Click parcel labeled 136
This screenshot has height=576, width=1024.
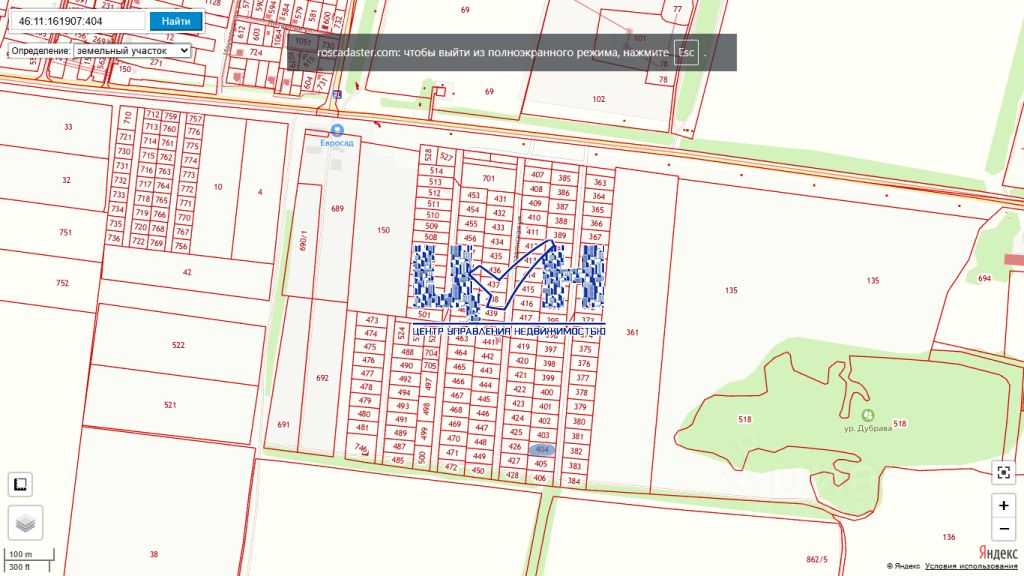click(x=949, y=537)
